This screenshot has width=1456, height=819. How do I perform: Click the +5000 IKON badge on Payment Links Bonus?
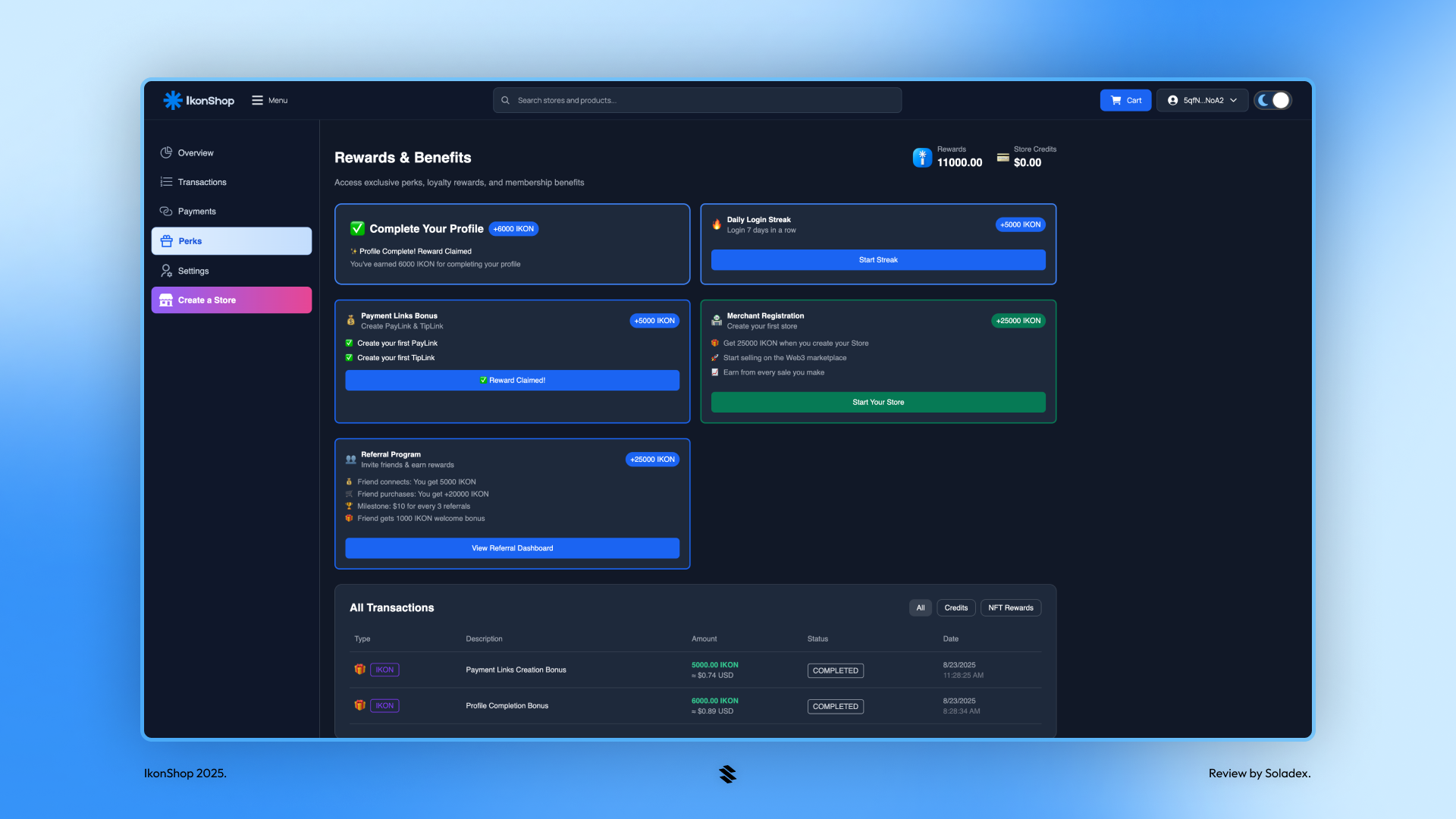click(654, 321)
